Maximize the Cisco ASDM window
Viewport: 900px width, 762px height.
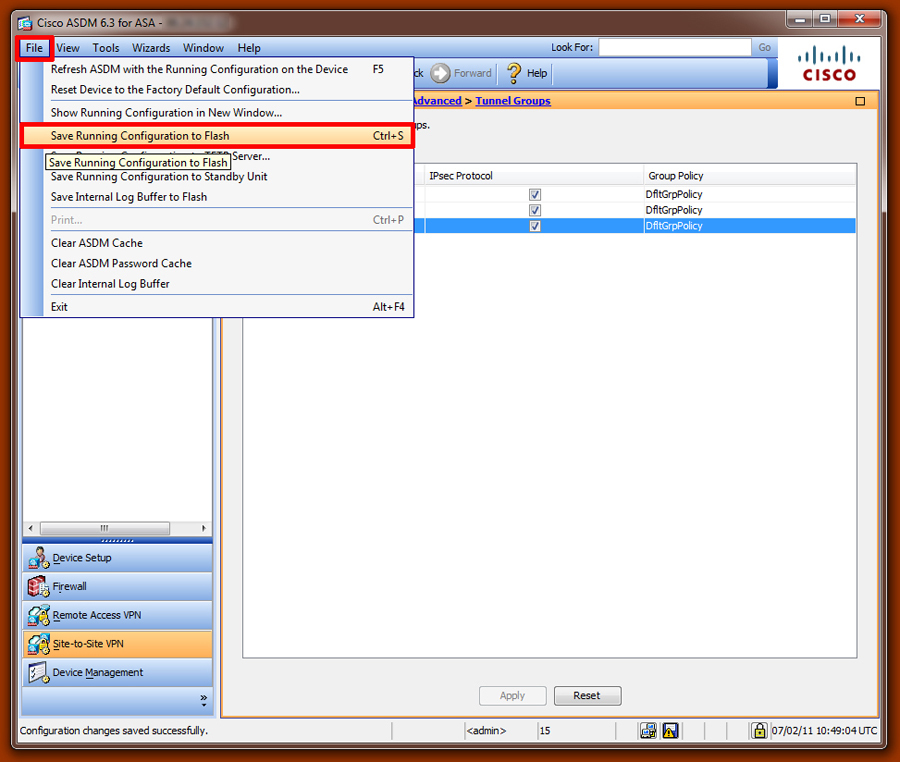(825, 20)
